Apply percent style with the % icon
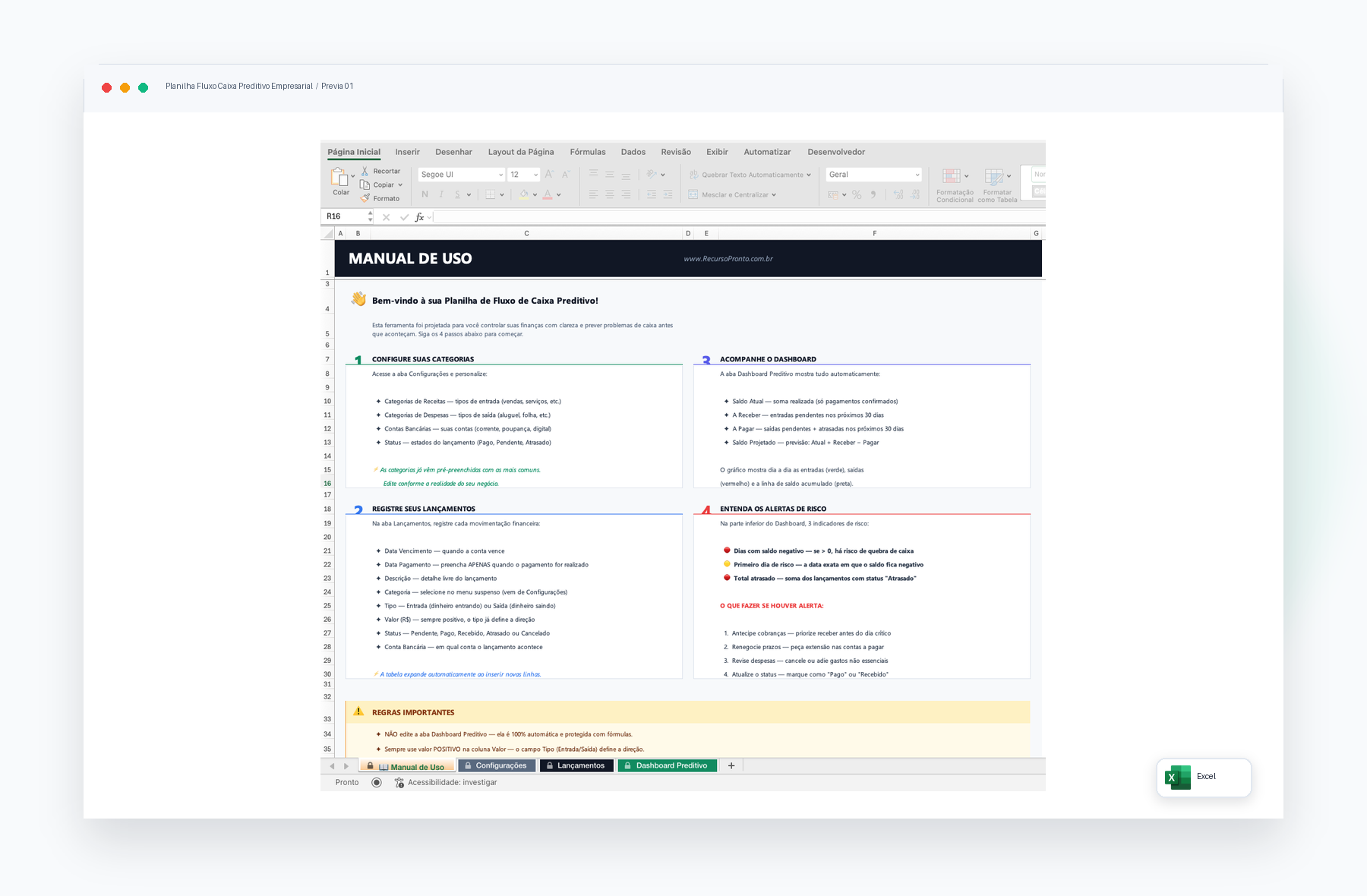Viewport: 1367px width, 896px height. tap(857, 195)
